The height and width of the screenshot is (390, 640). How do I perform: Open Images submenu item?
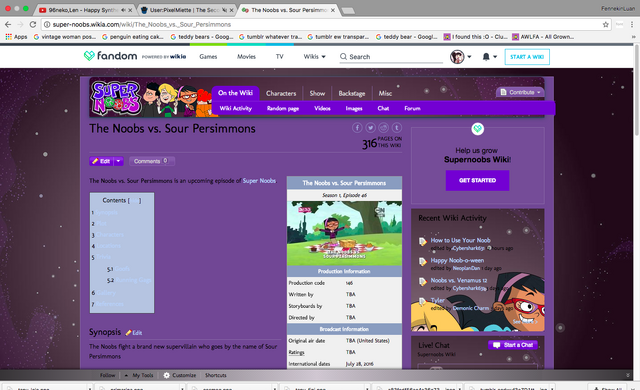tap(354, 109)
